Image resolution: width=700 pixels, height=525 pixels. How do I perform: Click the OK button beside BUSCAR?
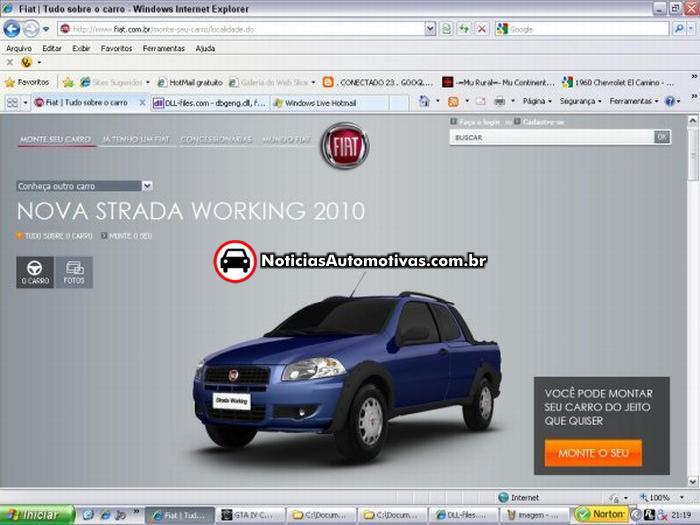click(x=662, y=137)
